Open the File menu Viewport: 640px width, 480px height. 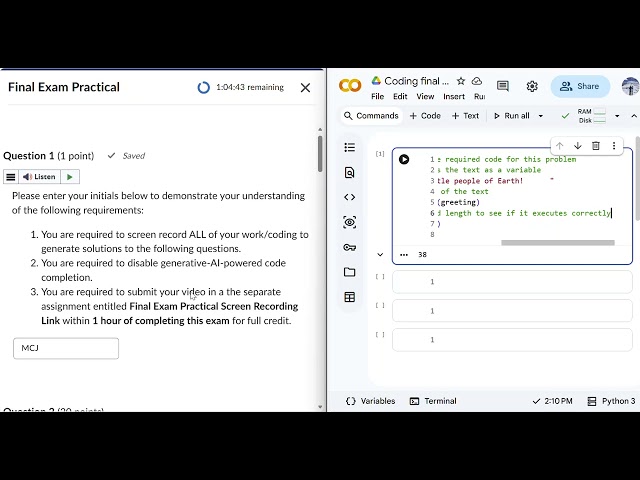coord(378,96)
